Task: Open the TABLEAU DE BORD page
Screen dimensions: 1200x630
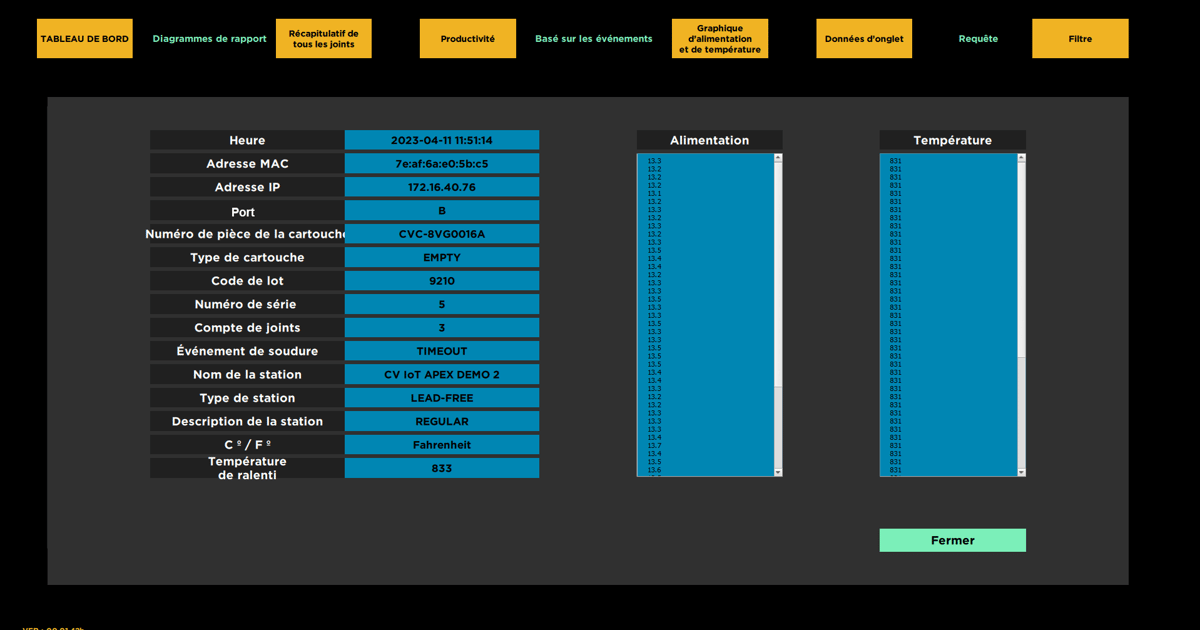Action: [85, 39]
